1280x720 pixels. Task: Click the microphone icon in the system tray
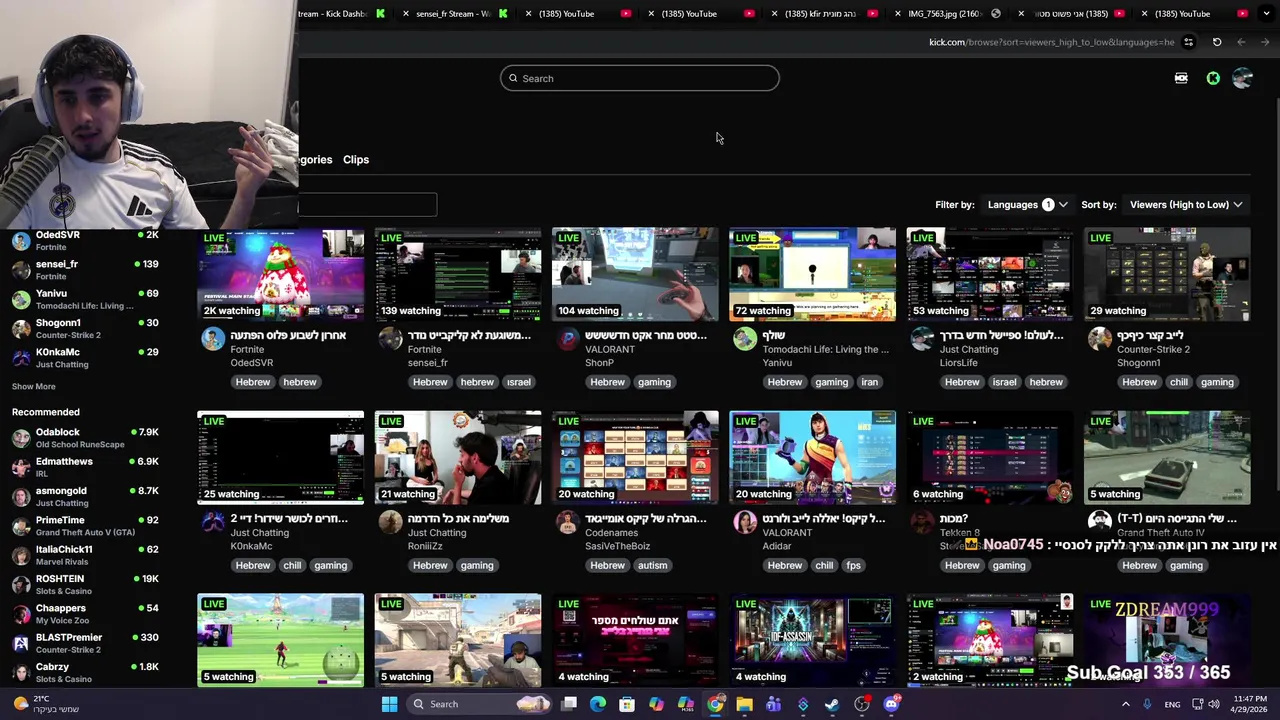pos(1148,704)
